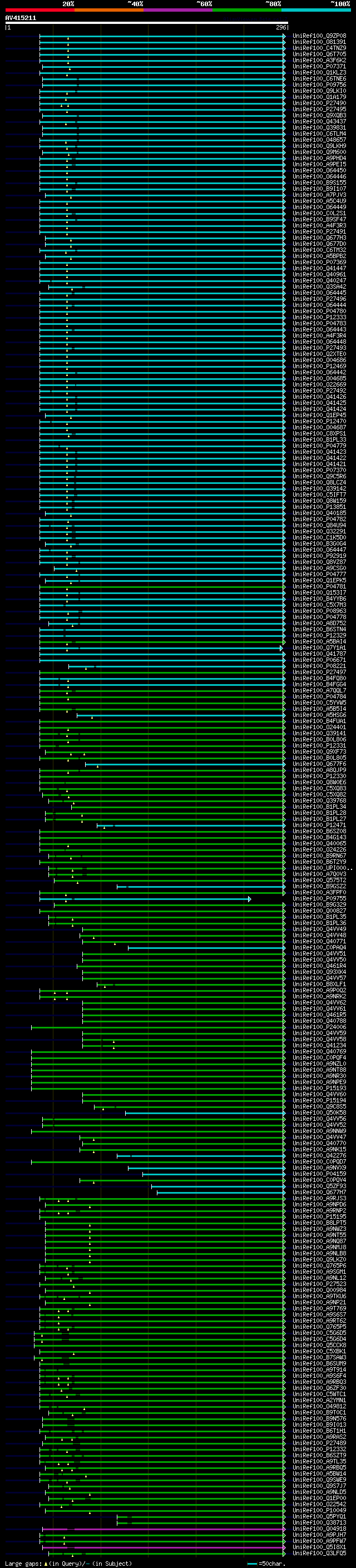Select hit UniRef100_Q3SA42

(x=319, y=288)
